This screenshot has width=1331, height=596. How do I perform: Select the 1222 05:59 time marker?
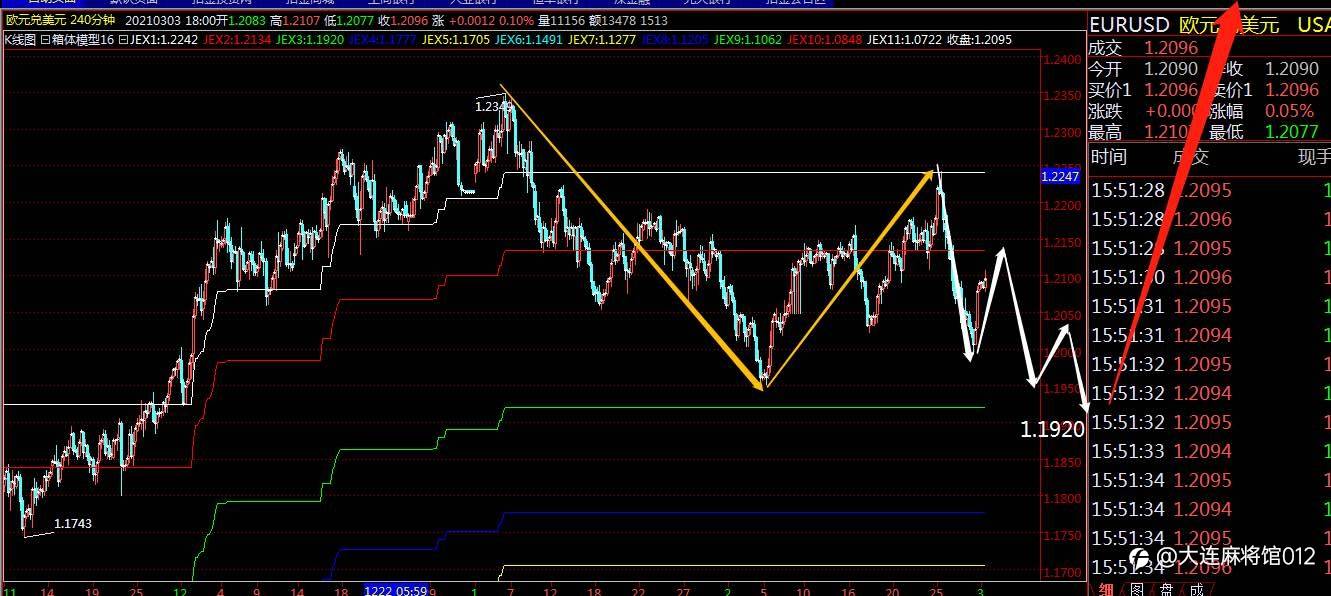(397, 590)
